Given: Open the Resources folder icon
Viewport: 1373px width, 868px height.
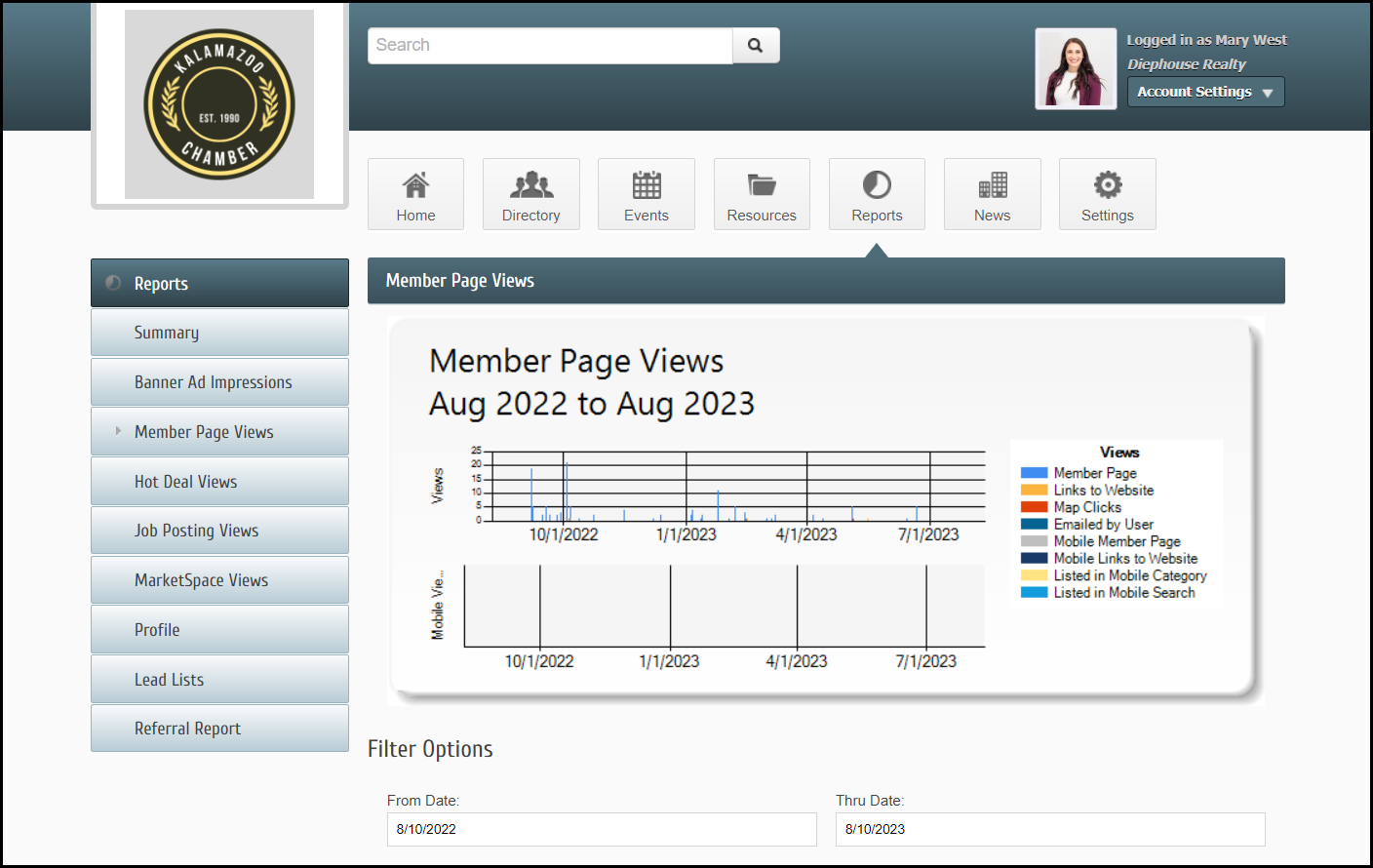Looking at the screenshot, I should coord(762,185).
